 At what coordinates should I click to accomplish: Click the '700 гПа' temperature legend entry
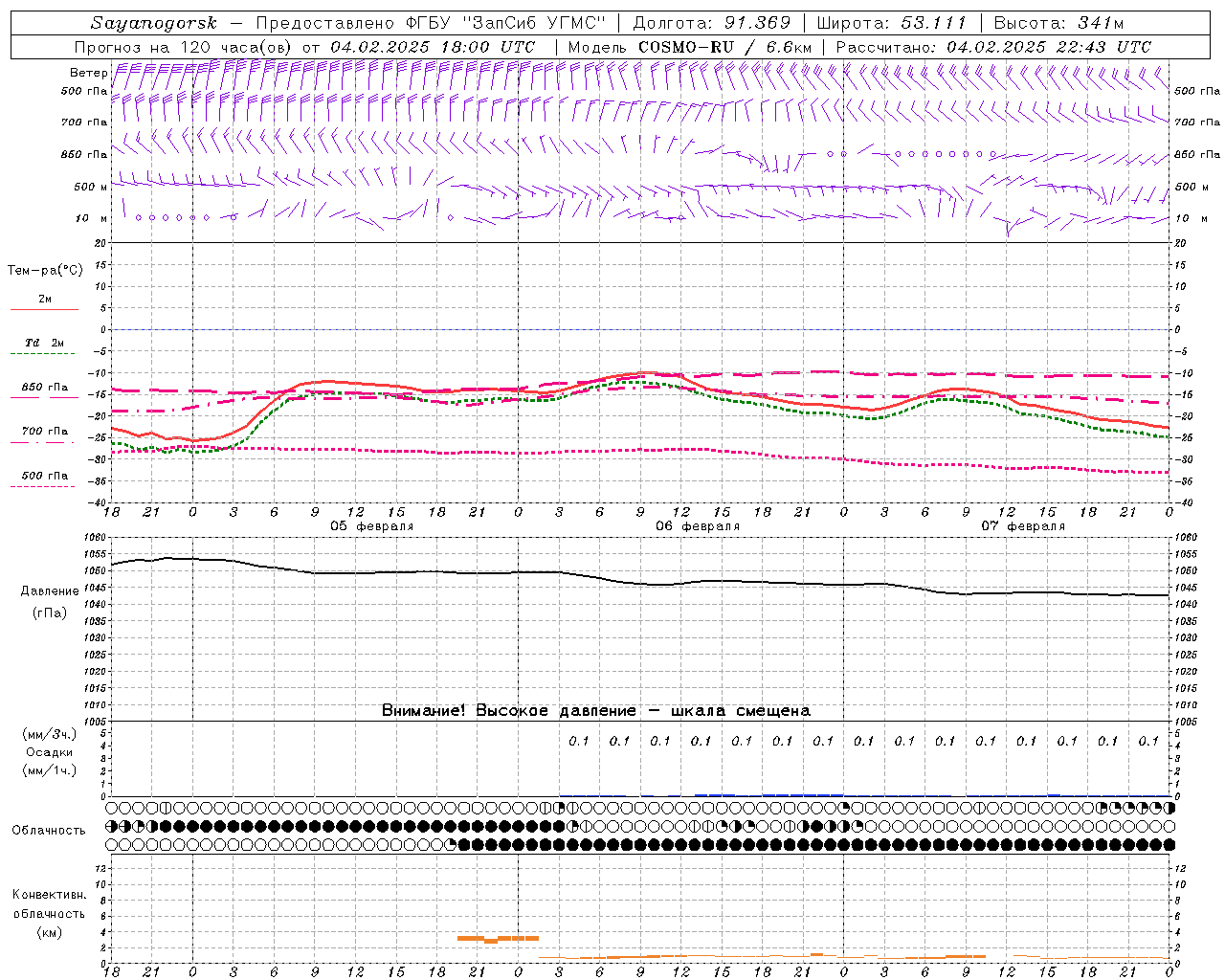pyautogui.click(x=45, y=432)
